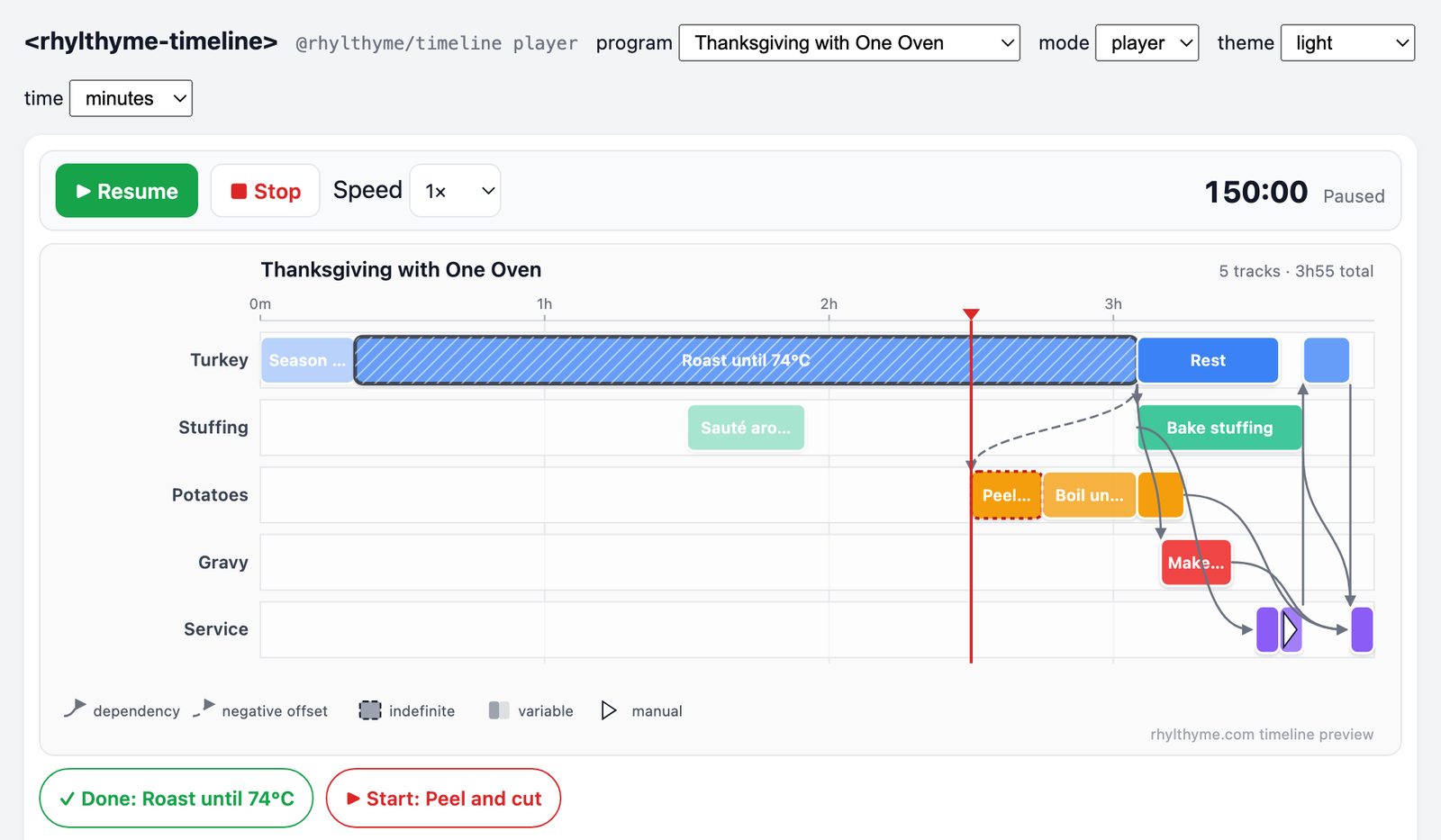The height and width of the screenshot is (840, 1441).
Task: Click the negative offset legend icon
Action: tap(204, 709)
